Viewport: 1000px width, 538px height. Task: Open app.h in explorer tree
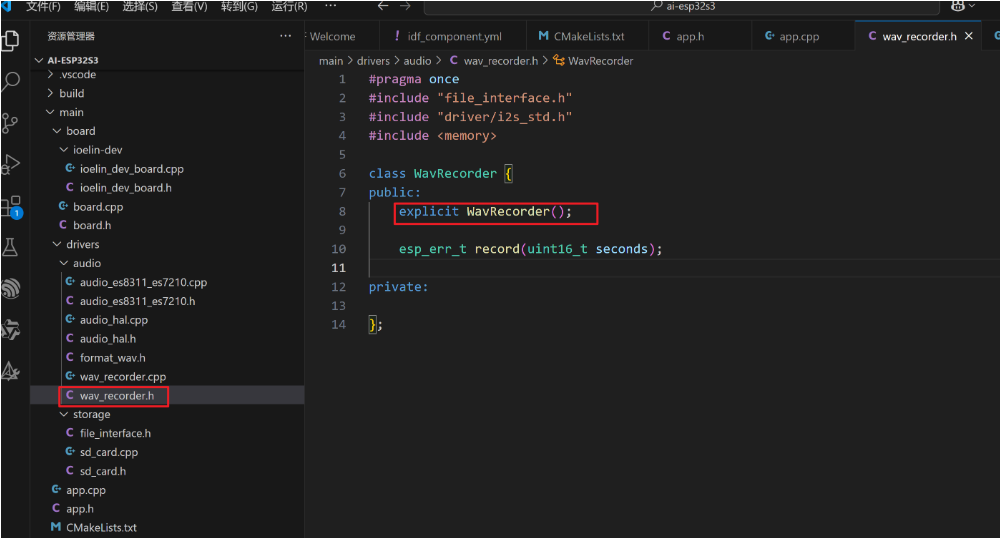coord(167,509)
